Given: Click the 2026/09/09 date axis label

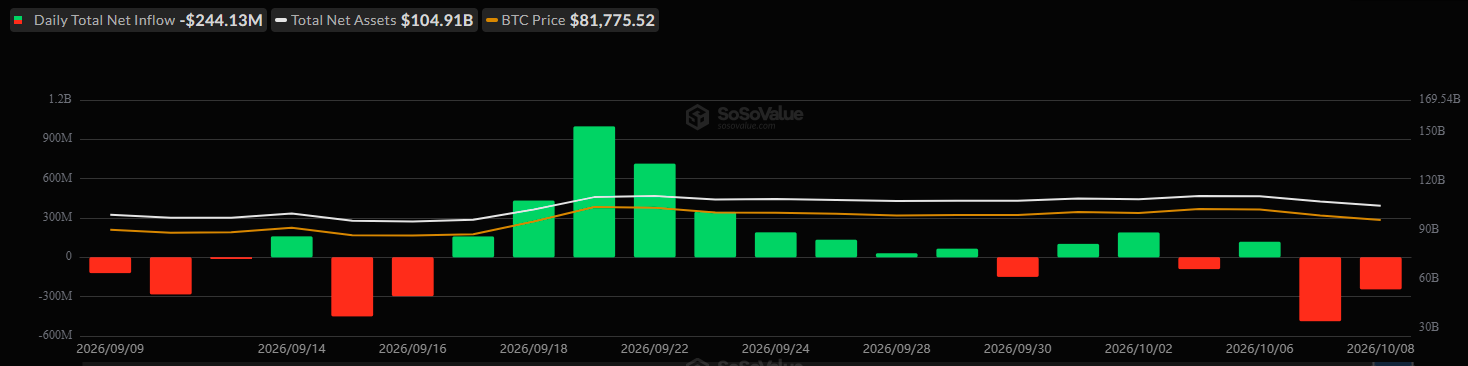Looking at the screenshot, I should pos(110,349).
